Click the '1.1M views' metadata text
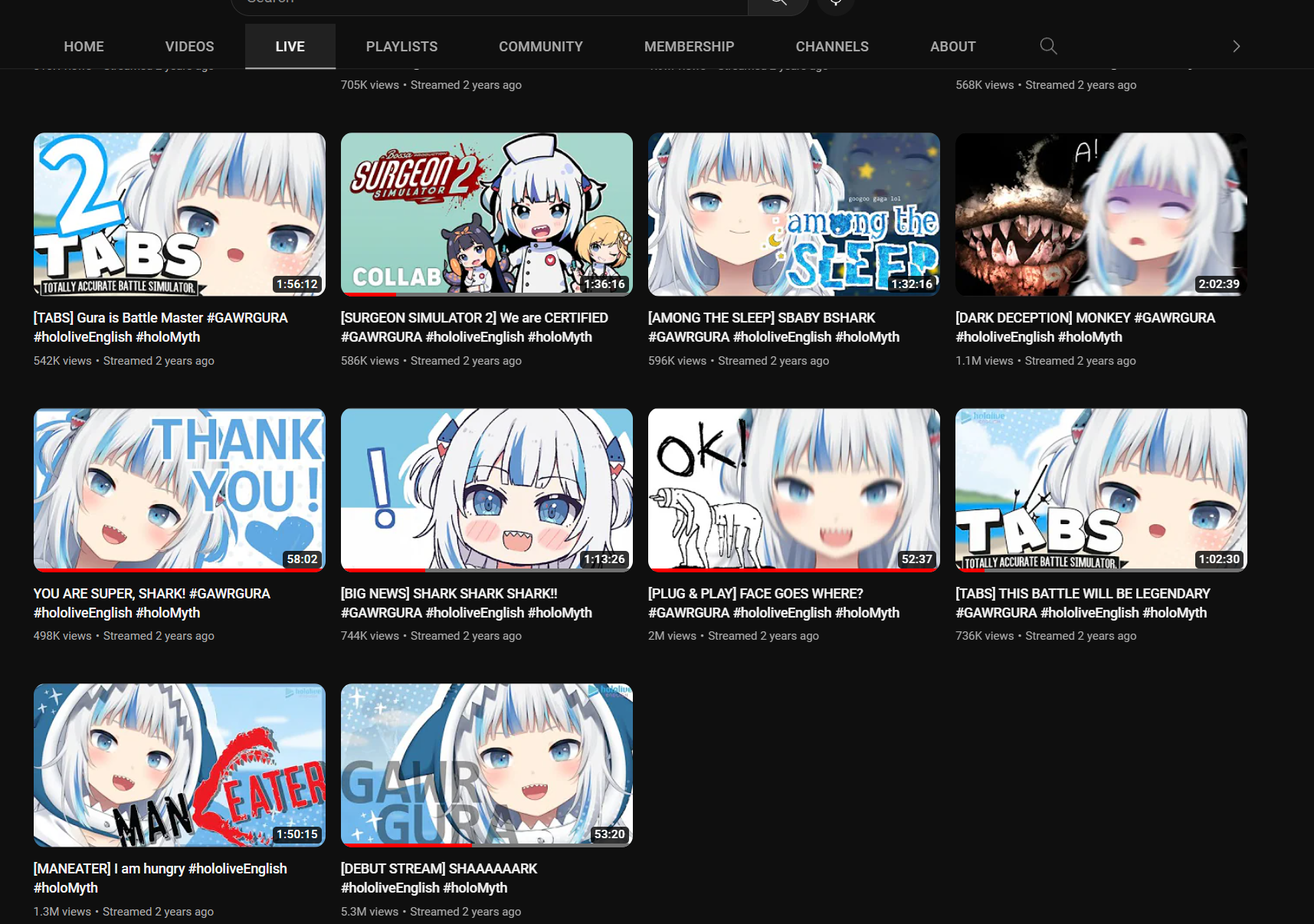The width and height of the screenshot is (1314, 924). 985,361
